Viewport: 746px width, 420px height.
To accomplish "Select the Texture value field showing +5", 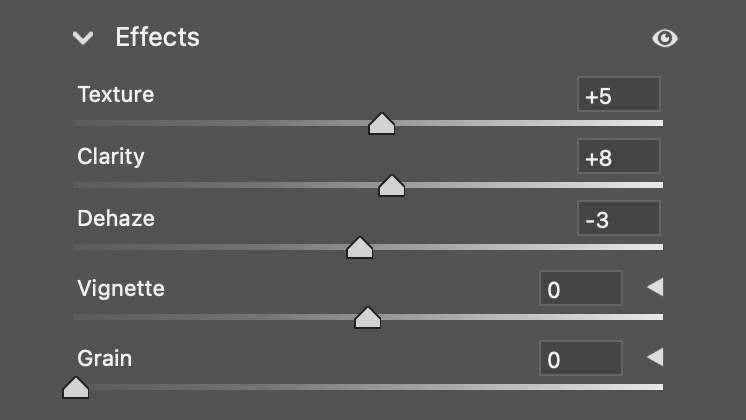I will [618, 94].
